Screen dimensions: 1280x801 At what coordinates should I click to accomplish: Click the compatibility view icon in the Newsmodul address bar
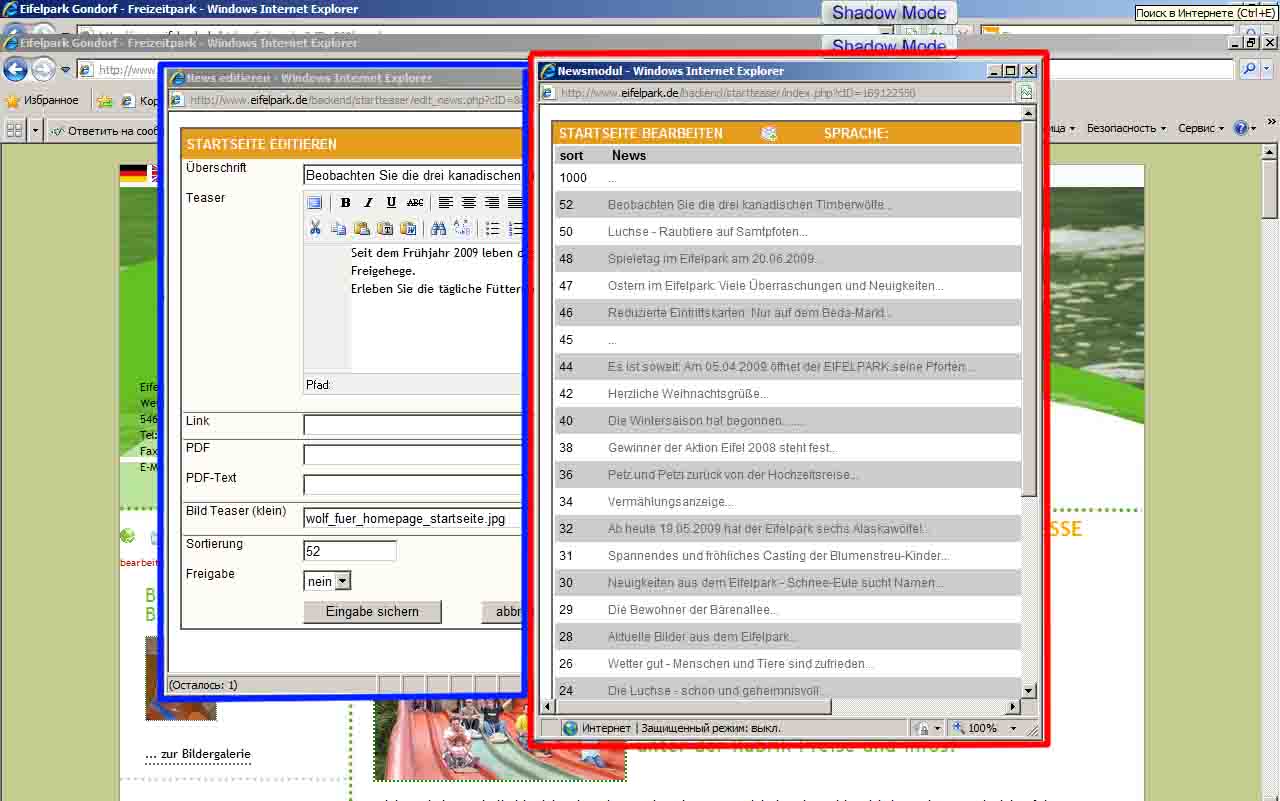(1025, 92)
